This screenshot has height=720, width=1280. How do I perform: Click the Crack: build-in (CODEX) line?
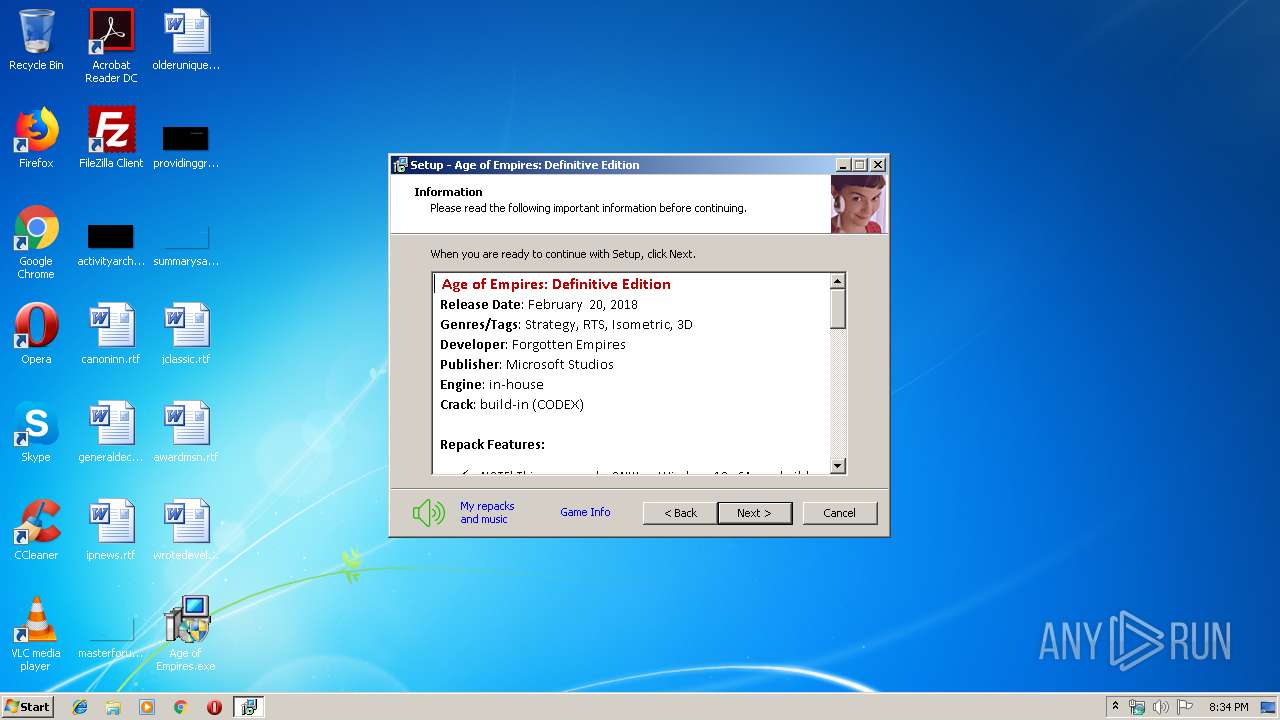[512, 404]
